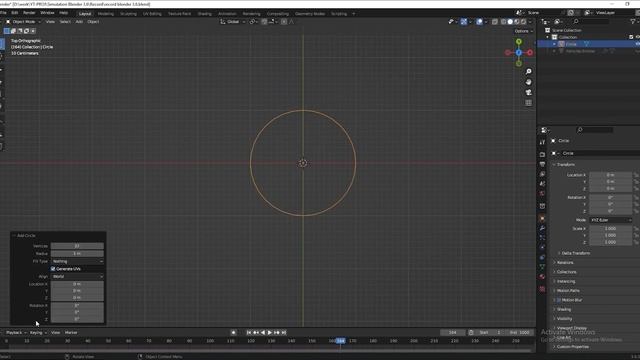Click the right red X axis on navigation gizmo
This screenshot has width=640, height=360.
(530, 53)
